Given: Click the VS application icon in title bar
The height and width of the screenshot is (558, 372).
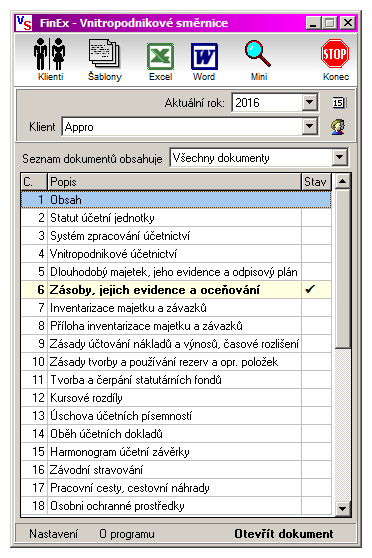Looking at the screenshot, I should pos(24,23).
